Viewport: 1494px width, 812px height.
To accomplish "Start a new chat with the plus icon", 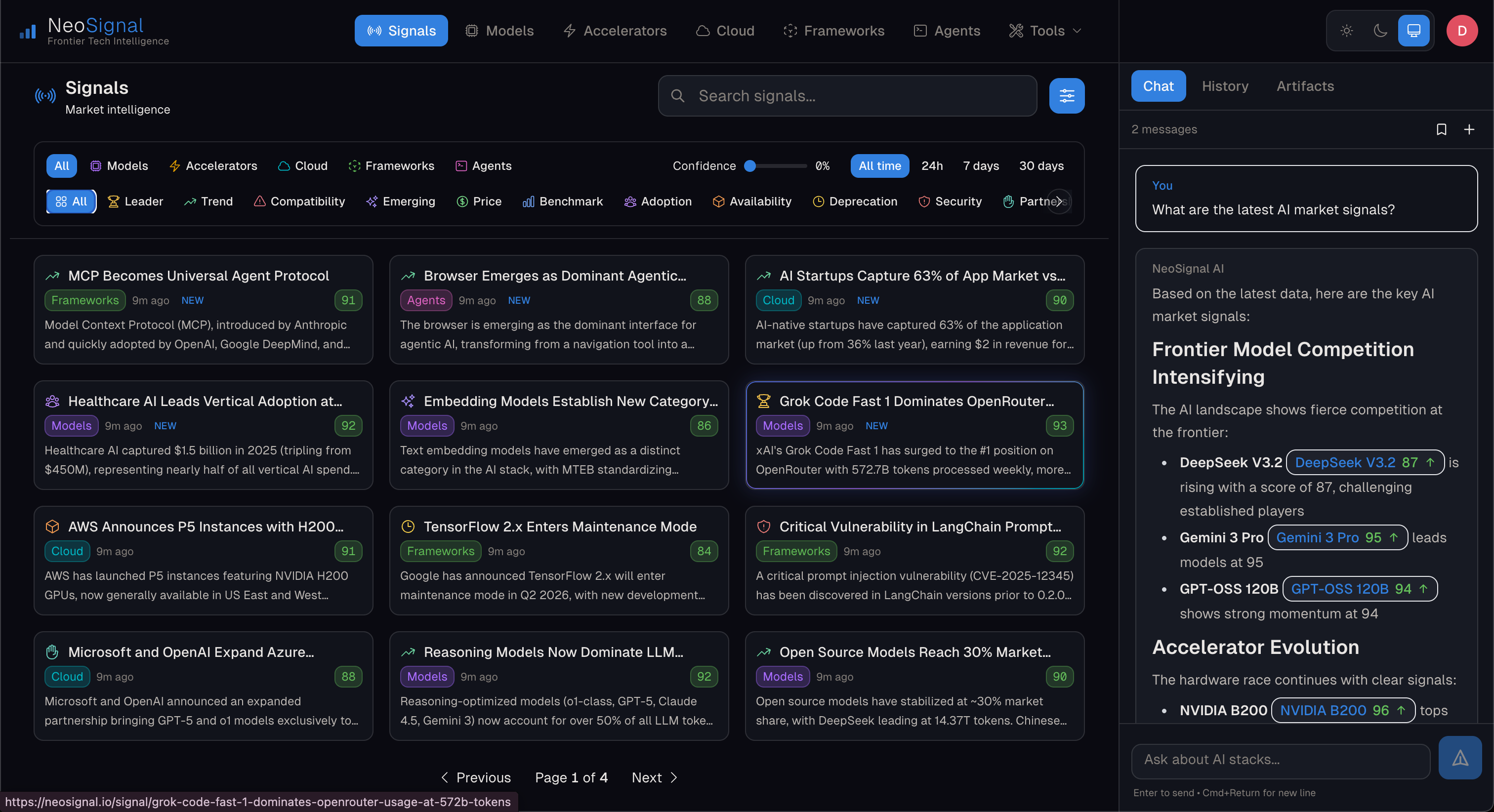I will click(x=1470, y=129).
